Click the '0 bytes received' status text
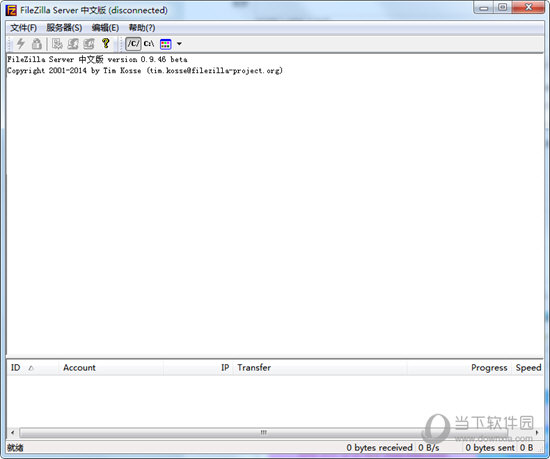This screenshot has height=459, width=550. click(379, 448)
